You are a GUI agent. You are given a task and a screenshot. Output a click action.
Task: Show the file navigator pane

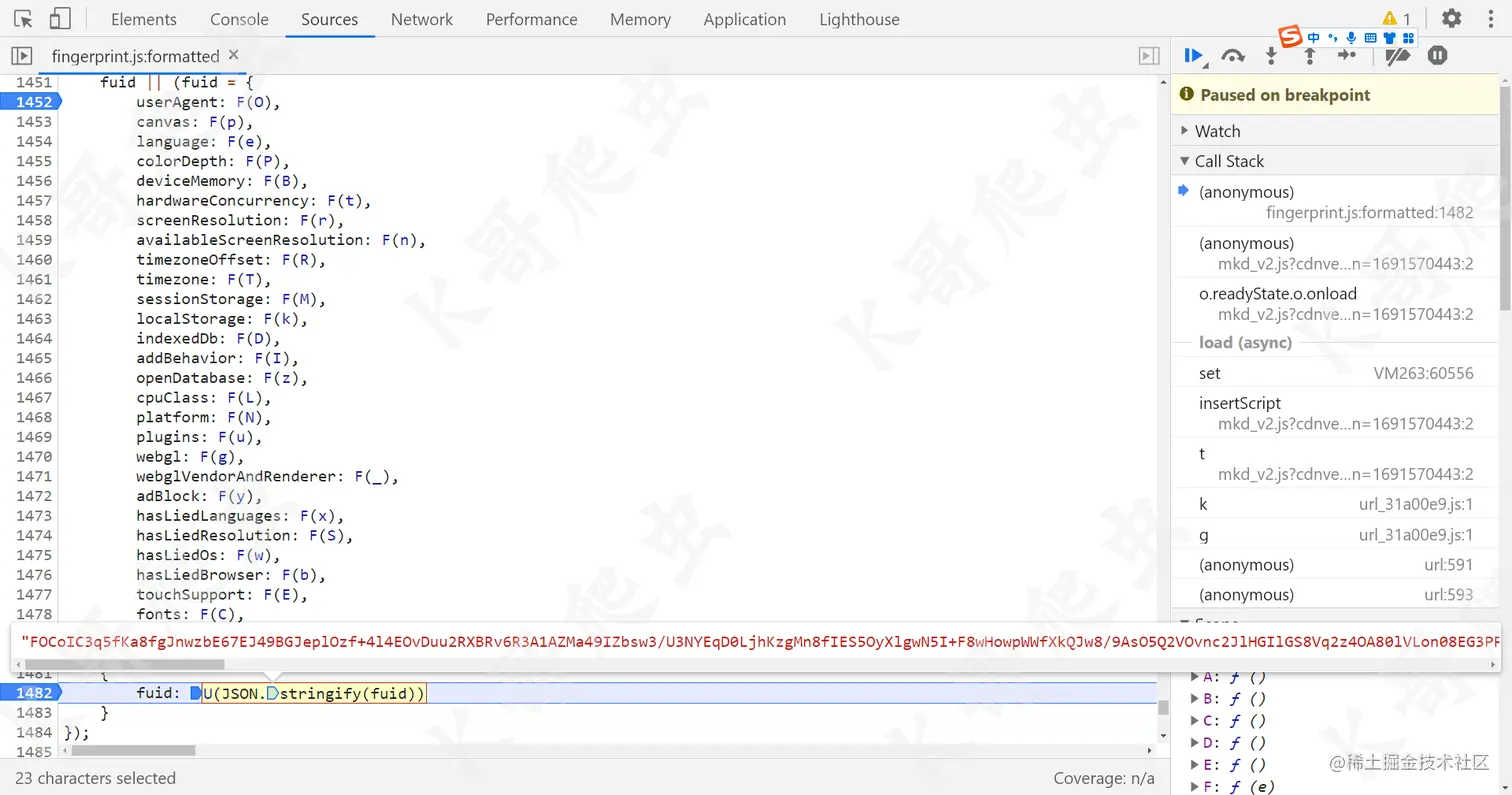[x=22, y=56]
